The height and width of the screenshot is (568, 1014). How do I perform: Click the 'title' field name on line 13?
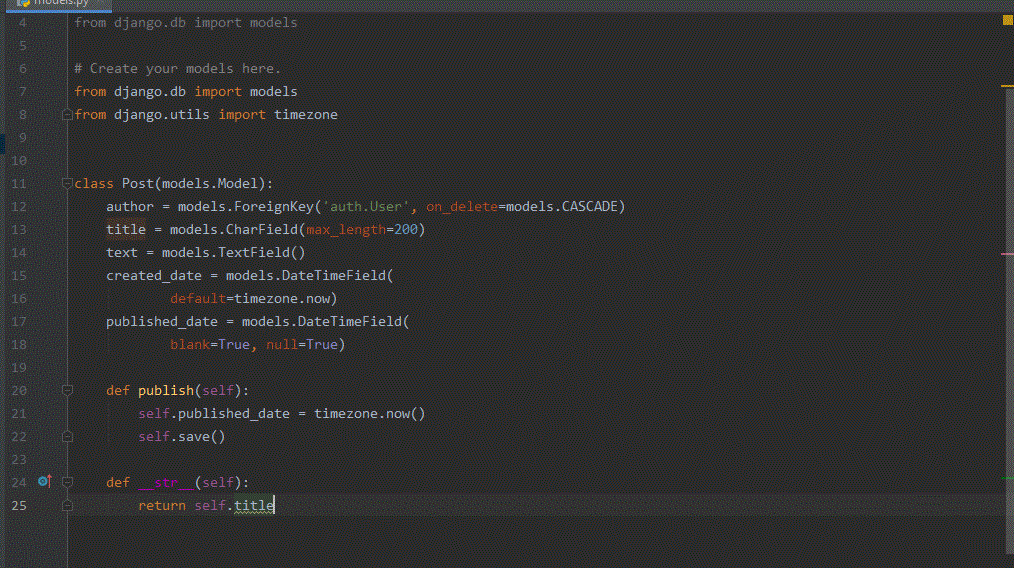[125, 230]
